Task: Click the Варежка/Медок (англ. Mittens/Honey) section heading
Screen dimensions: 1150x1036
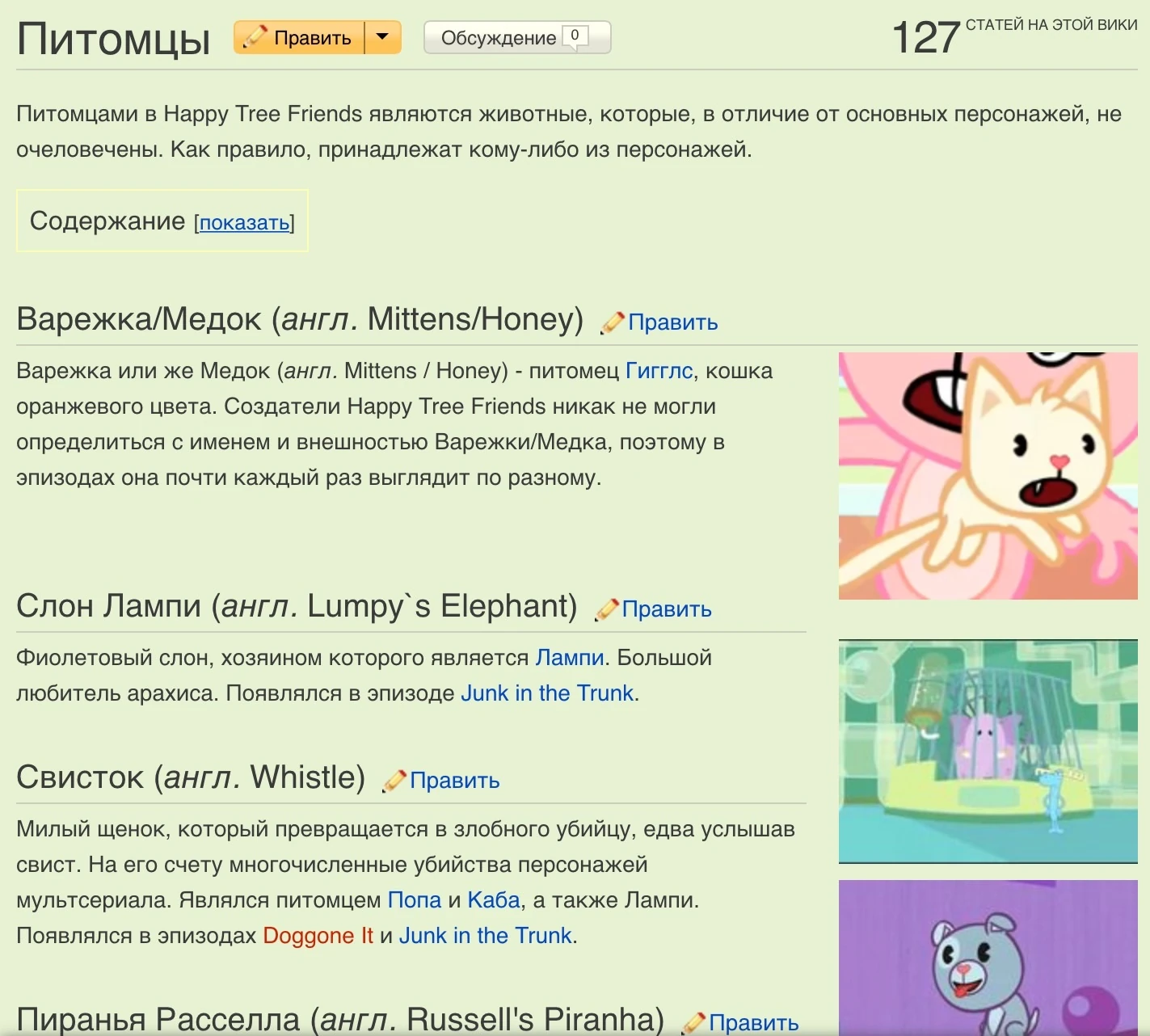Action: point(300,320)
